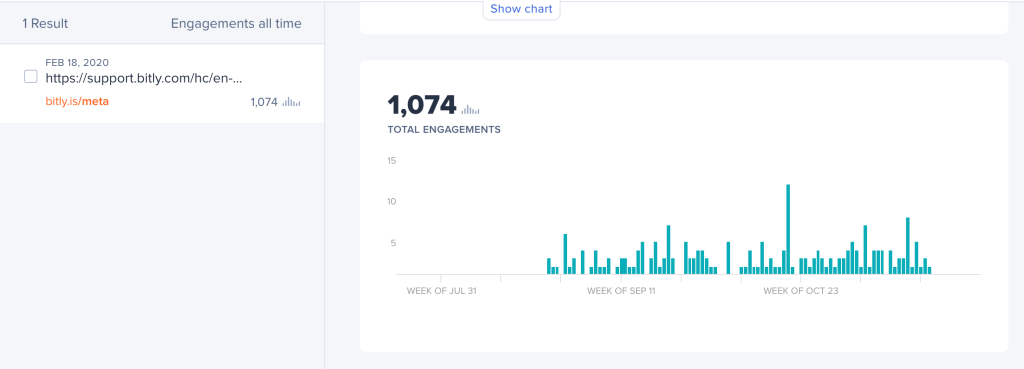Click the WEEK OF JUL 31 axis label
Image resolution: width=1024 pixels, height=369 pixels.
point(441,291)
